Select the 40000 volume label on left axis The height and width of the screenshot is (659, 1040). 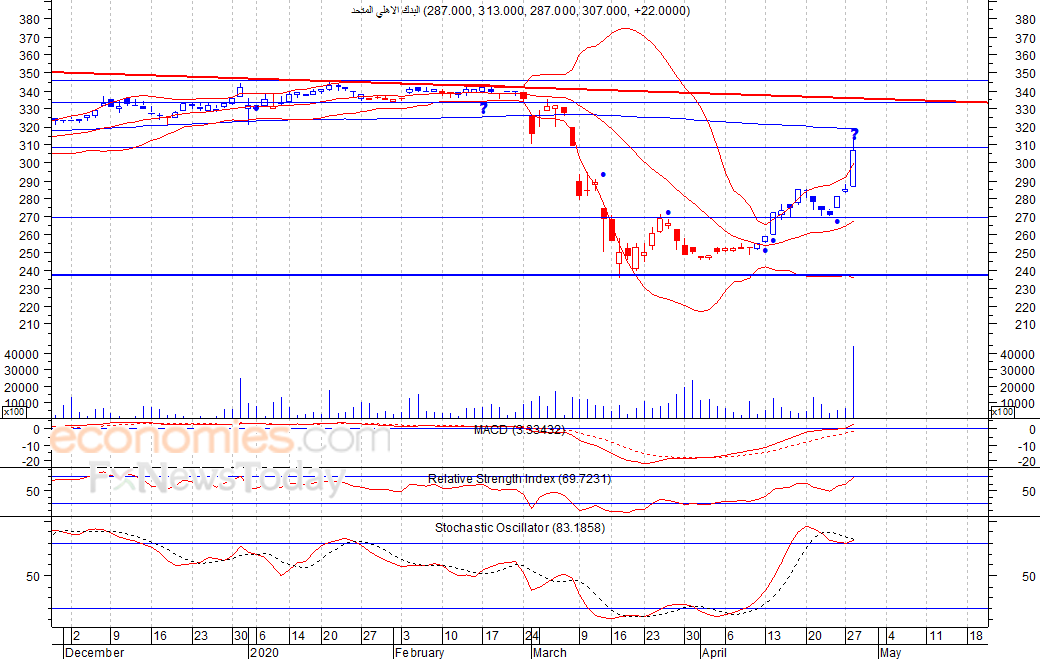(x=23, y=355)
